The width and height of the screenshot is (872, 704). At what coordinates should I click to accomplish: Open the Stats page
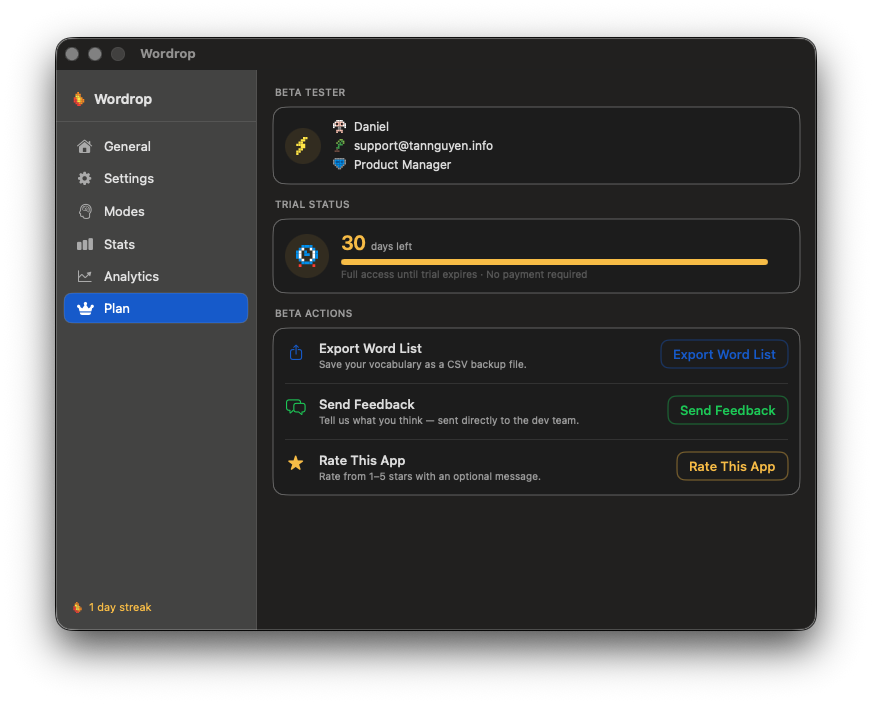tap(156, 244)
